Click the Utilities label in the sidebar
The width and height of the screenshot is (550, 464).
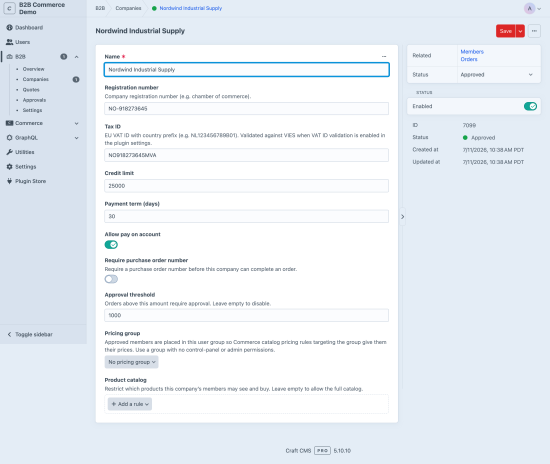pyautogui.click(x=25, y=152)
